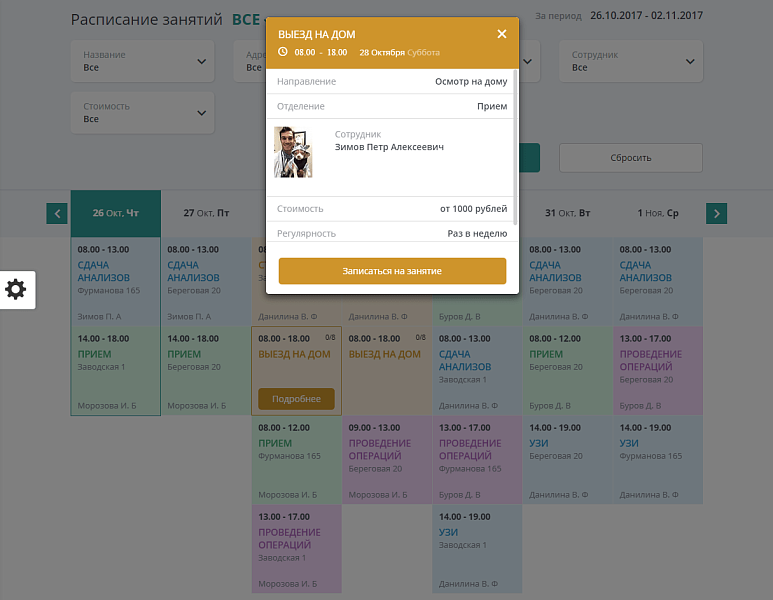The width and height of the screenshot is (773, 600).
Task: Go to previous week with left arrow
Action: click(57, 213)
